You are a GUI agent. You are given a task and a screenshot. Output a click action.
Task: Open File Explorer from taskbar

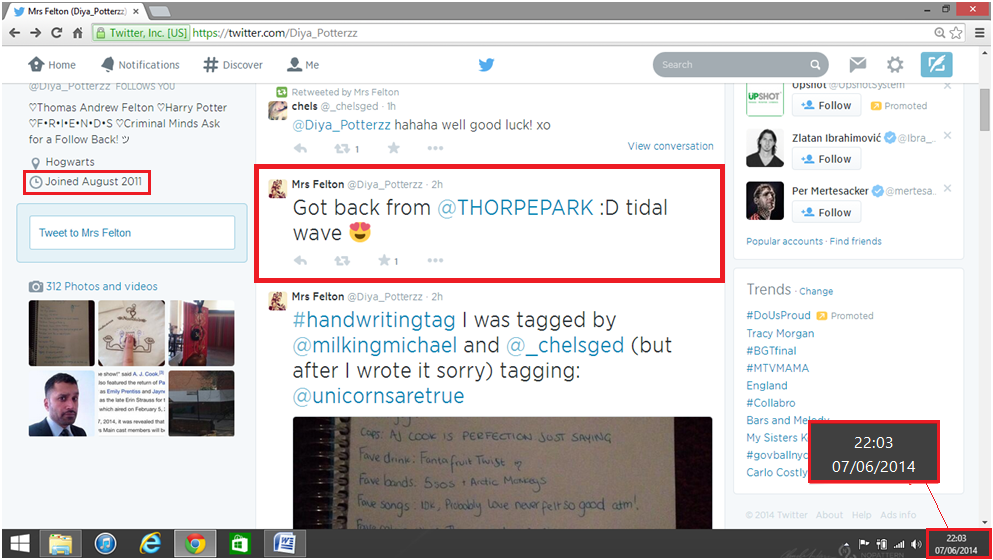tap(61, 544)
